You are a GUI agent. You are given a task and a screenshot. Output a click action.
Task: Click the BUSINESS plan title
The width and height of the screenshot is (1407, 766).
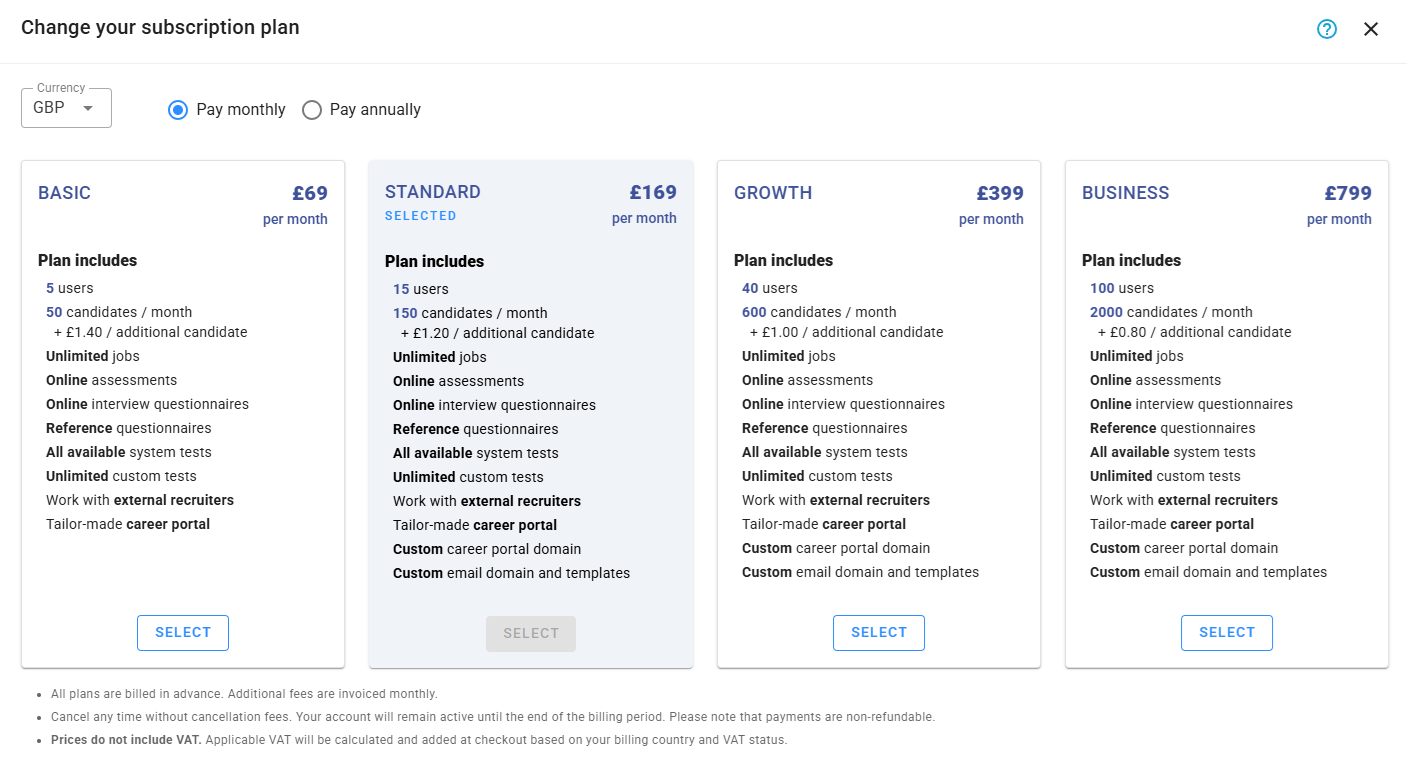[1125, 193]
